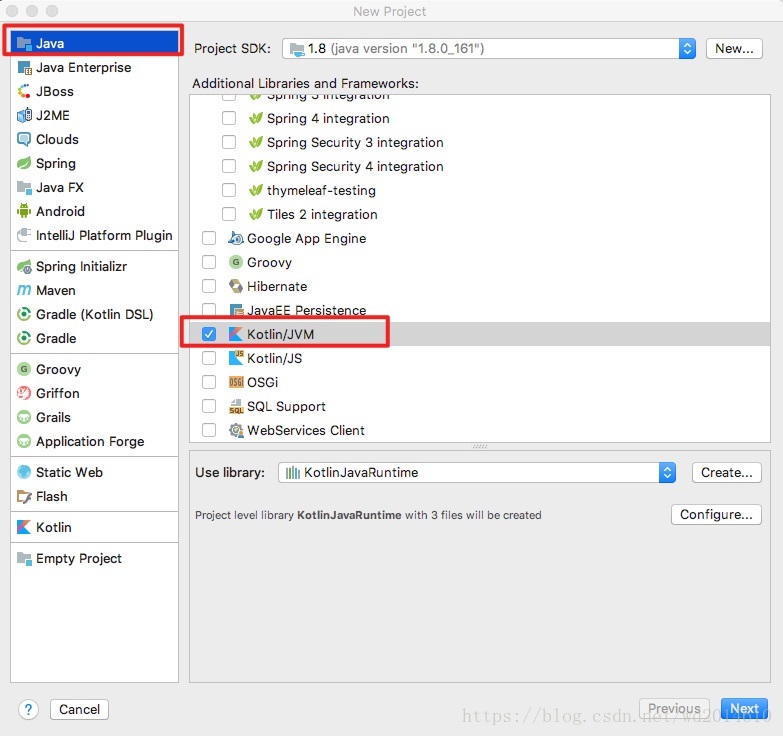Viewport: 783px width, 736px height.
Task: Select the IntelliJ Platform Plugin icon
Action: pos(24,235)
